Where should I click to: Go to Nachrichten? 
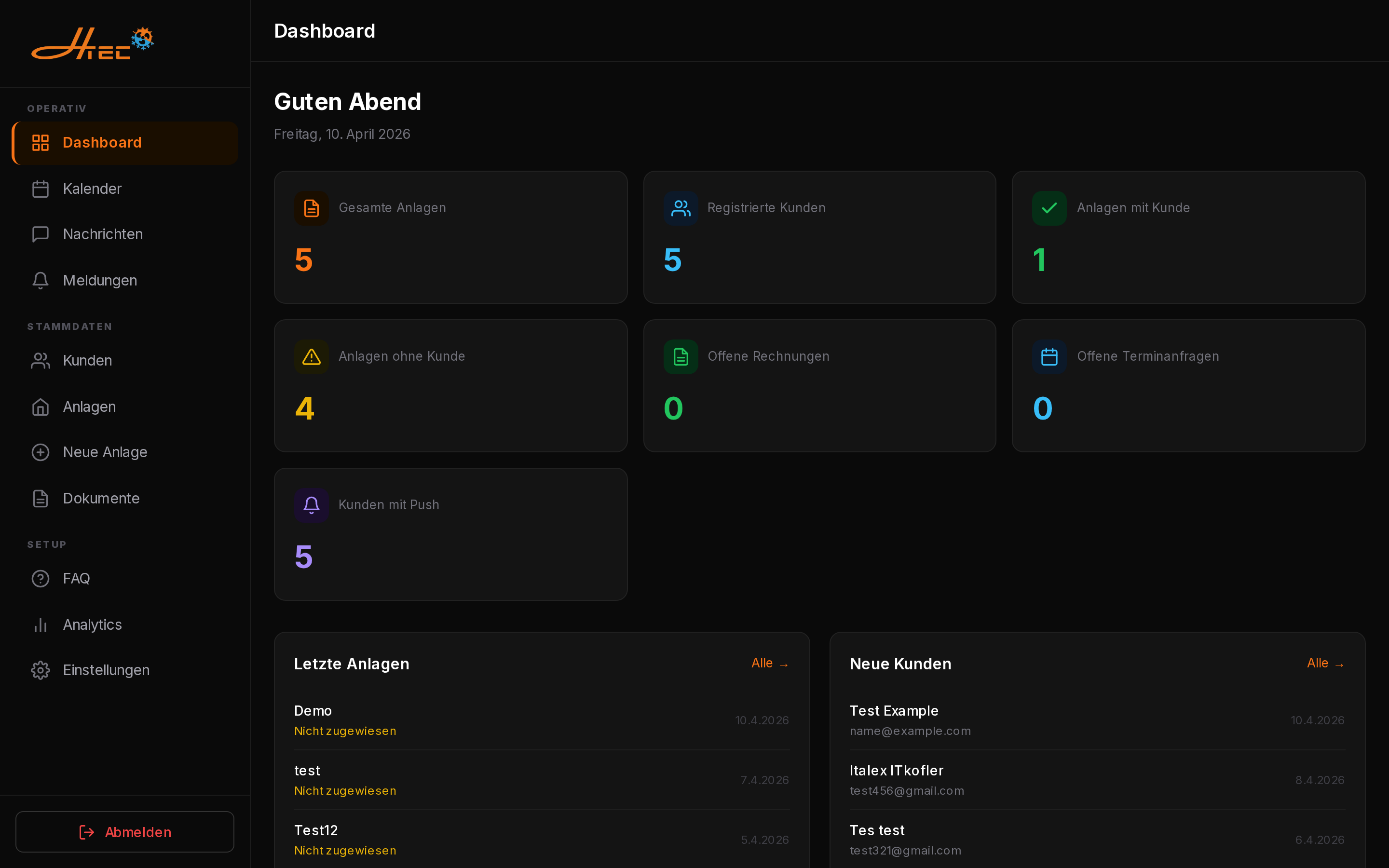pyautogui.click(x=124, y=234)
